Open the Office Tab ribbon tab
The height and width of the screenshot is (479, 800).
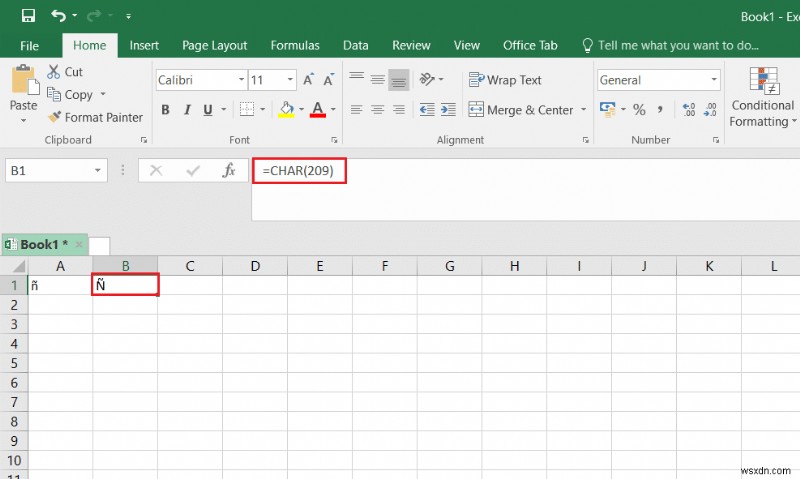pos(530,45)
